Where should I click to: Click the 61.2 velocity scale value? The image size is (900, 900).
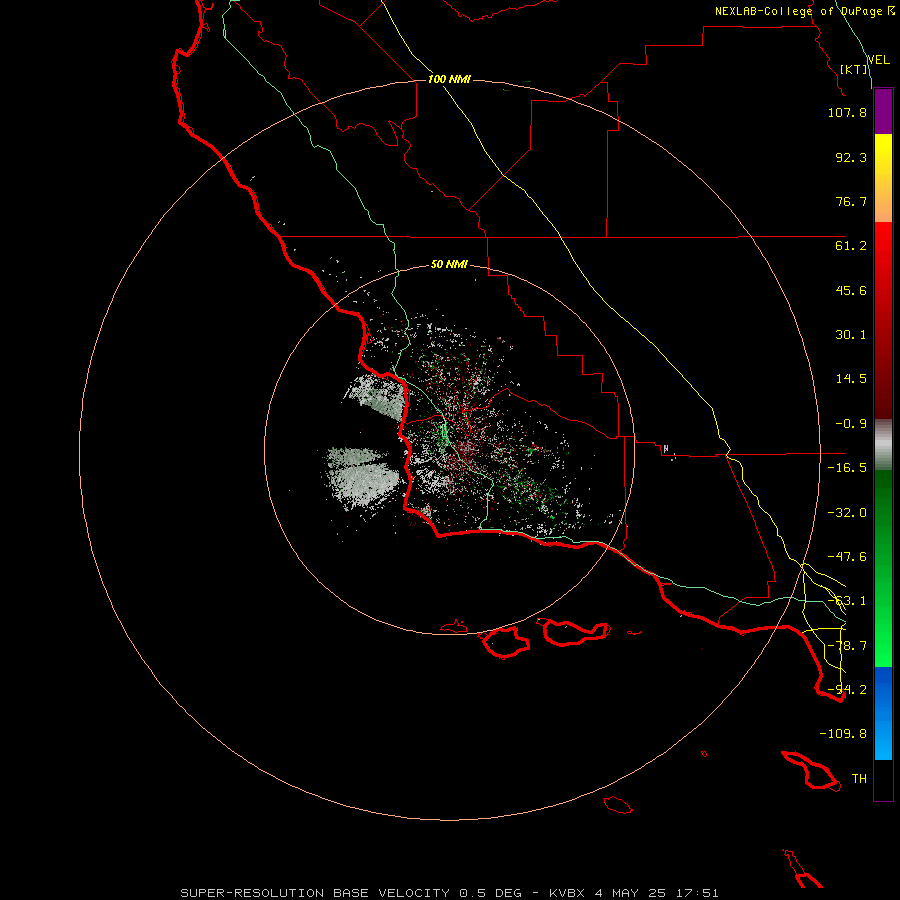coord(851,246)
